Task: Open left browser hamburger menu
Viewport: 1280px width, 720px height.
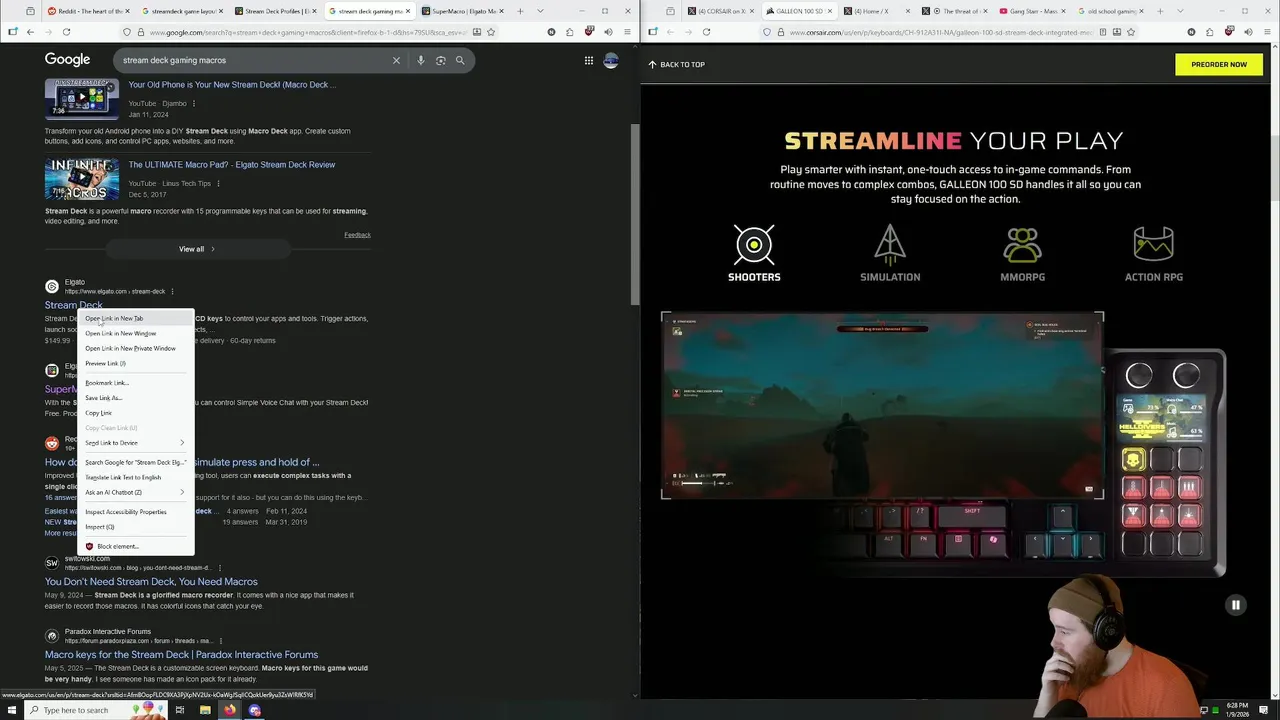Action: pos(626,32)
